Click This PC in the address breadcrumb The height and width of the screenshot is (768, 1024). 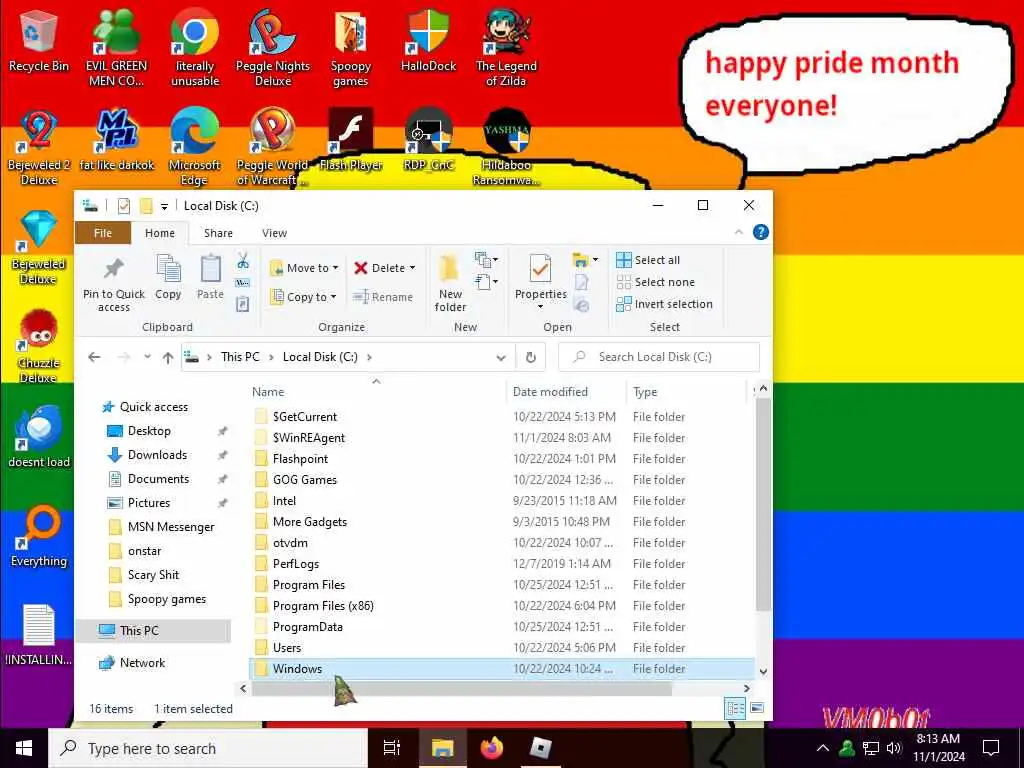click(x=240, y=357)
